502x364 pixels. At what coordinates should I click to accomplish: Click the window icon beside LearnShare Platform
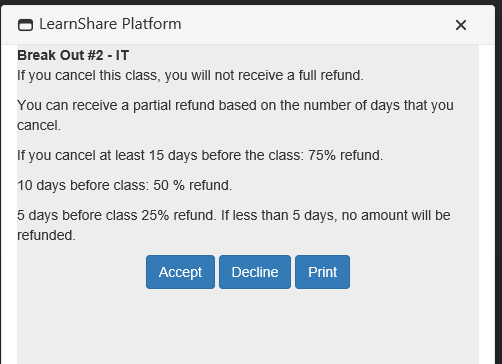coord(25,25)
